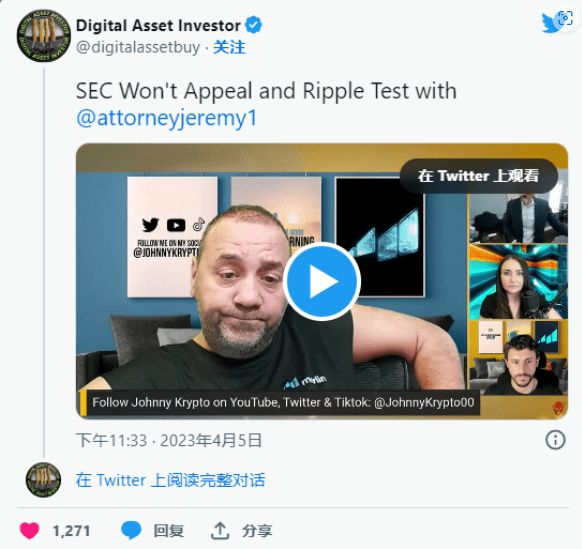This screenshot has height=549, width=582.
Task: Click the 1,271 likes count
Action: point(71,531)
